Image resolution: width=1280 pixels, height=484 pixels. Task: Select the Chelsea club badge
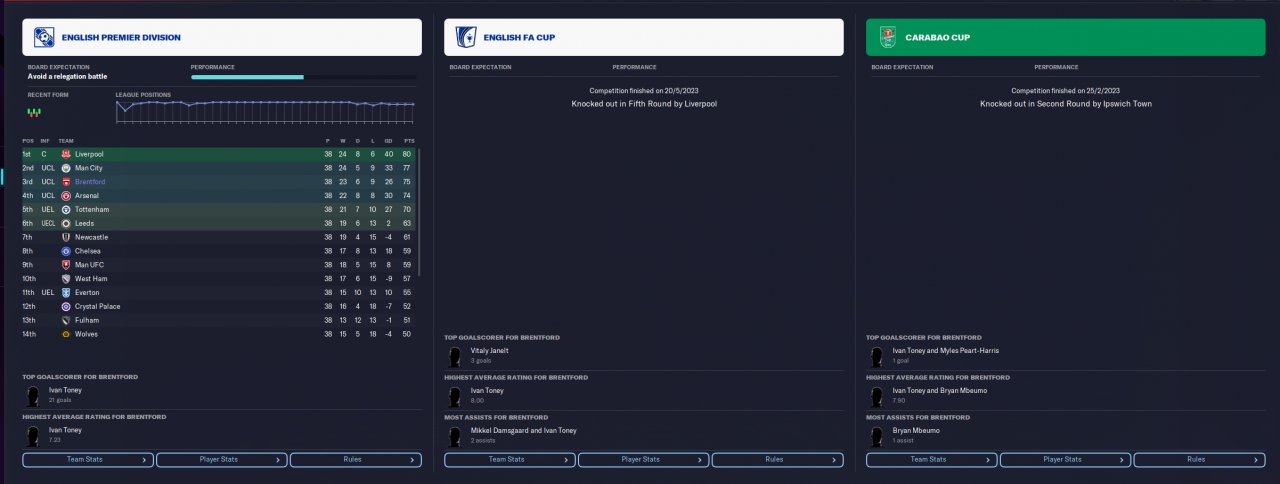tap(65, 251)
